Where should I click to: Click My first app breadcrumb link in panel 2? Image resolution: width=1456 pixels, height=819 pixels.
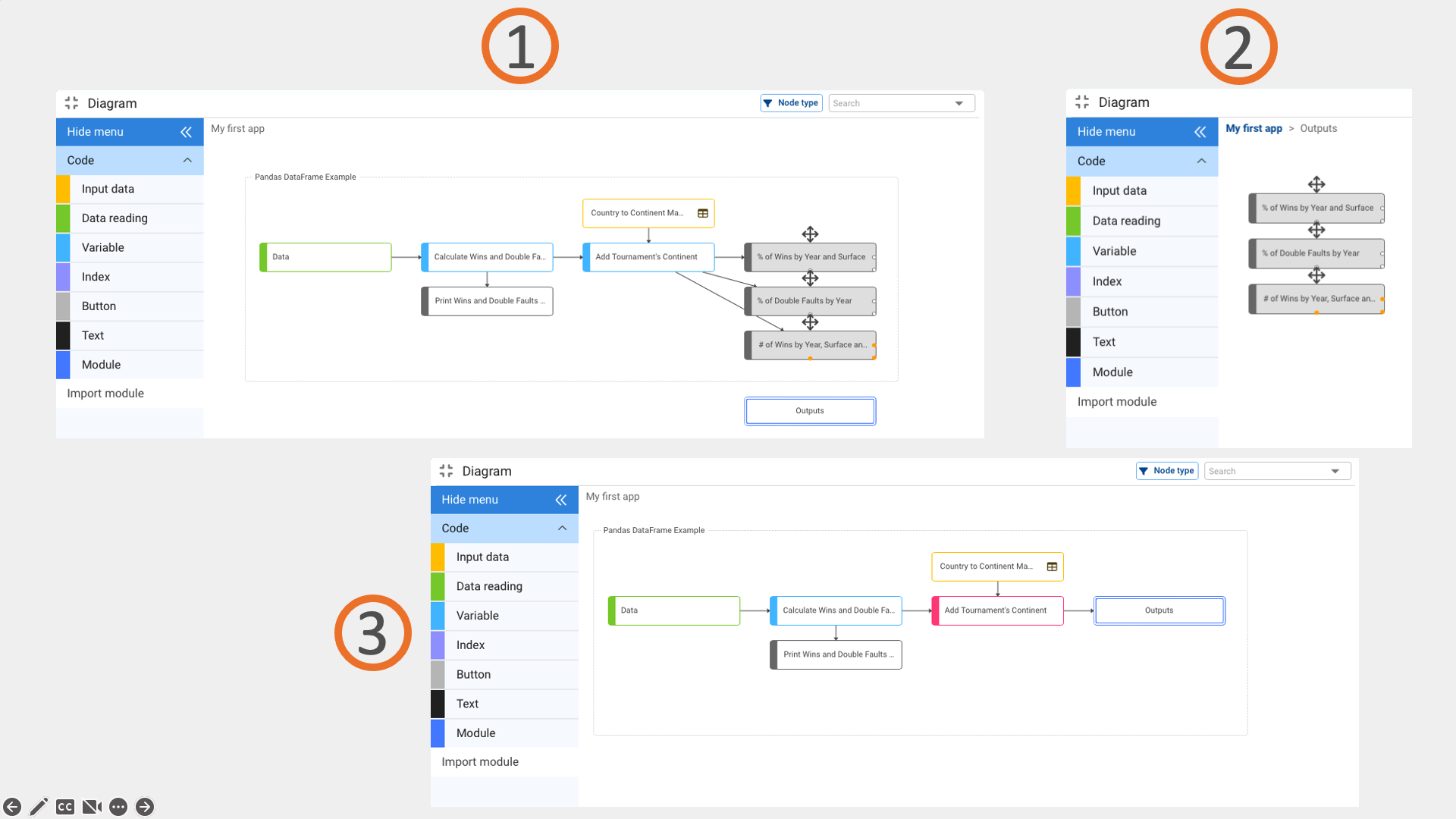[1254, 128]
